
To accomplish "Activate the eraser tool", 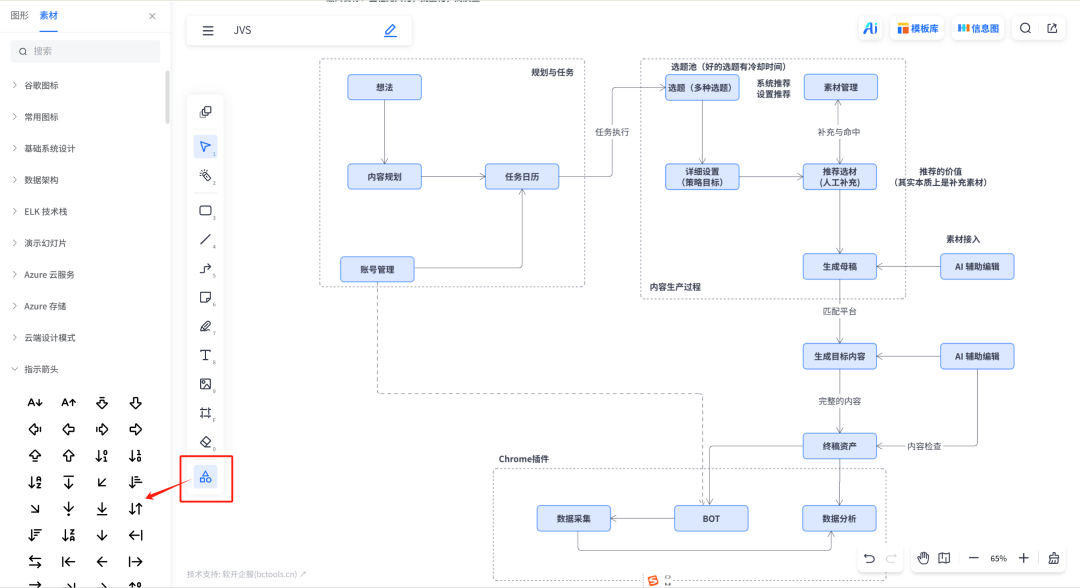I will (205, 442).
